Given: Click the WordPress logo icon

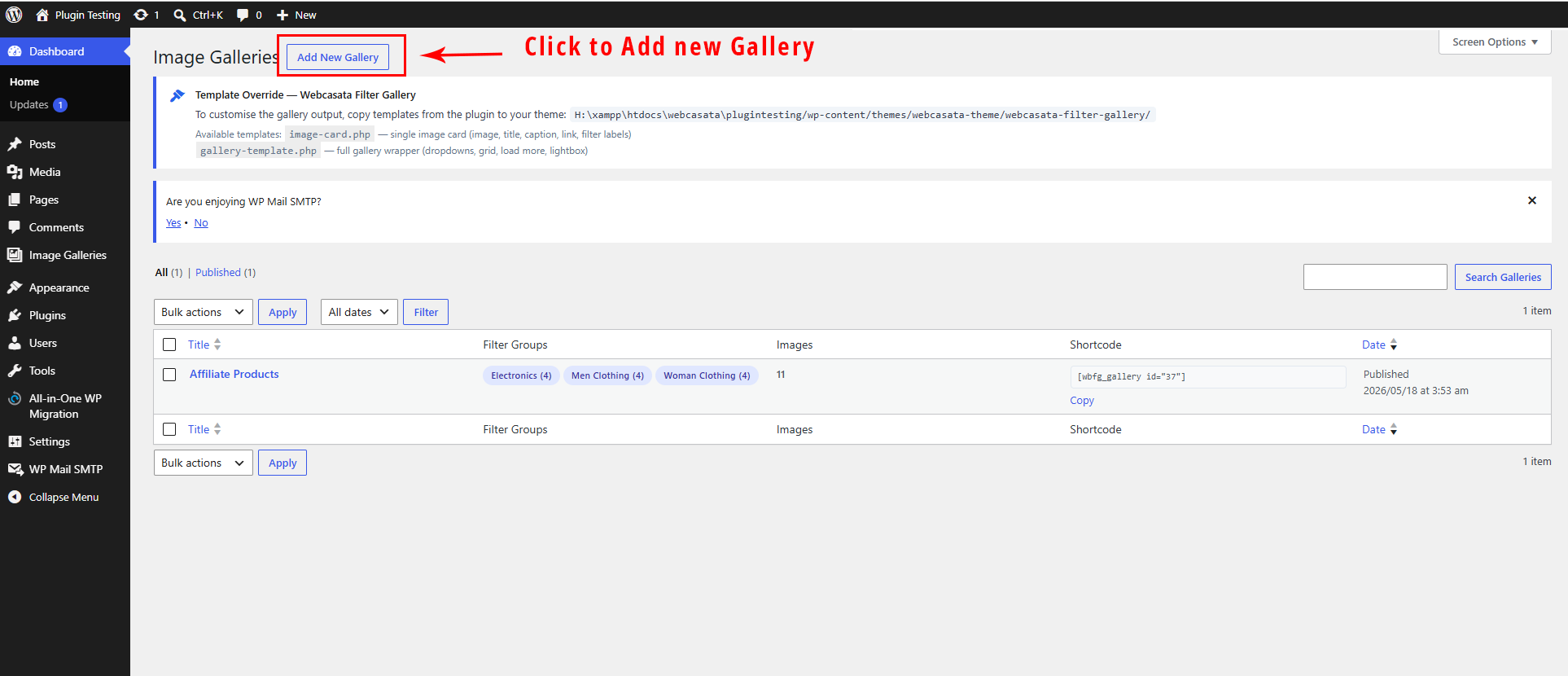Looking at the screenshot, I should [x=14, y=15].
